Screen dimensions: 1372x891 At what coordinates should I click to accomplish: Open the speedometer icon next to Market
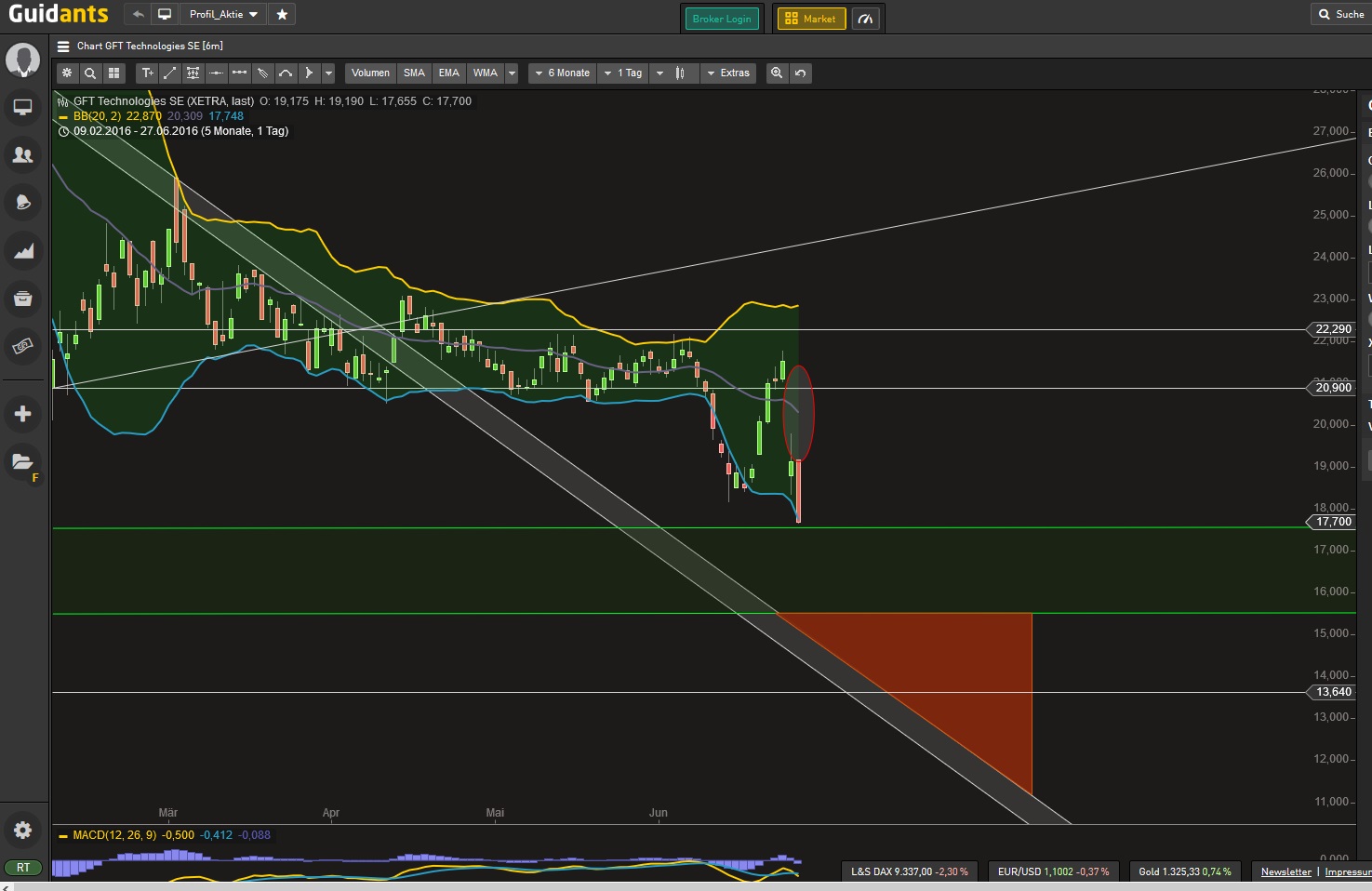point(865,19)
